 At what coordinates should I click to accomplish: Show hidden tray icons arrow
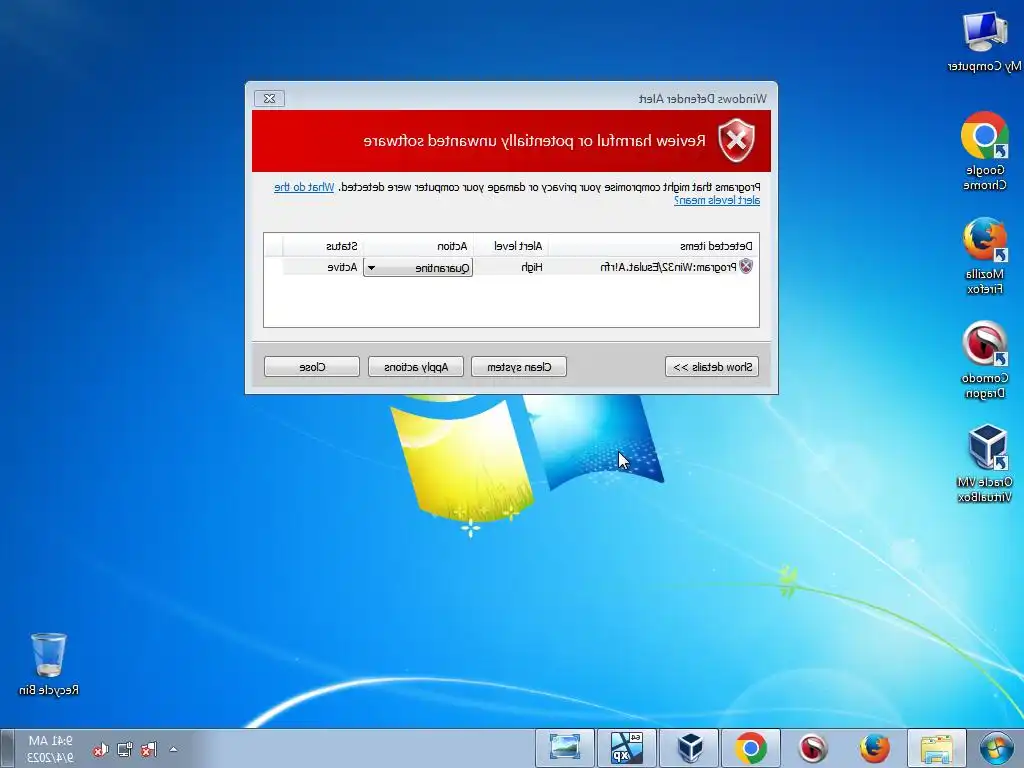(173, 749)
